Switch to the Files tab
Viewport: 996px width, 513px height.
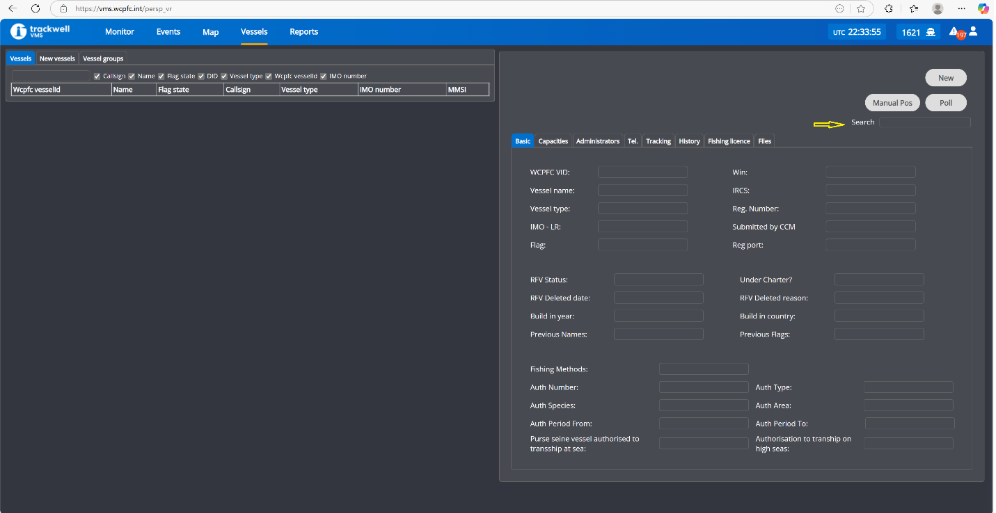(765, 141)
